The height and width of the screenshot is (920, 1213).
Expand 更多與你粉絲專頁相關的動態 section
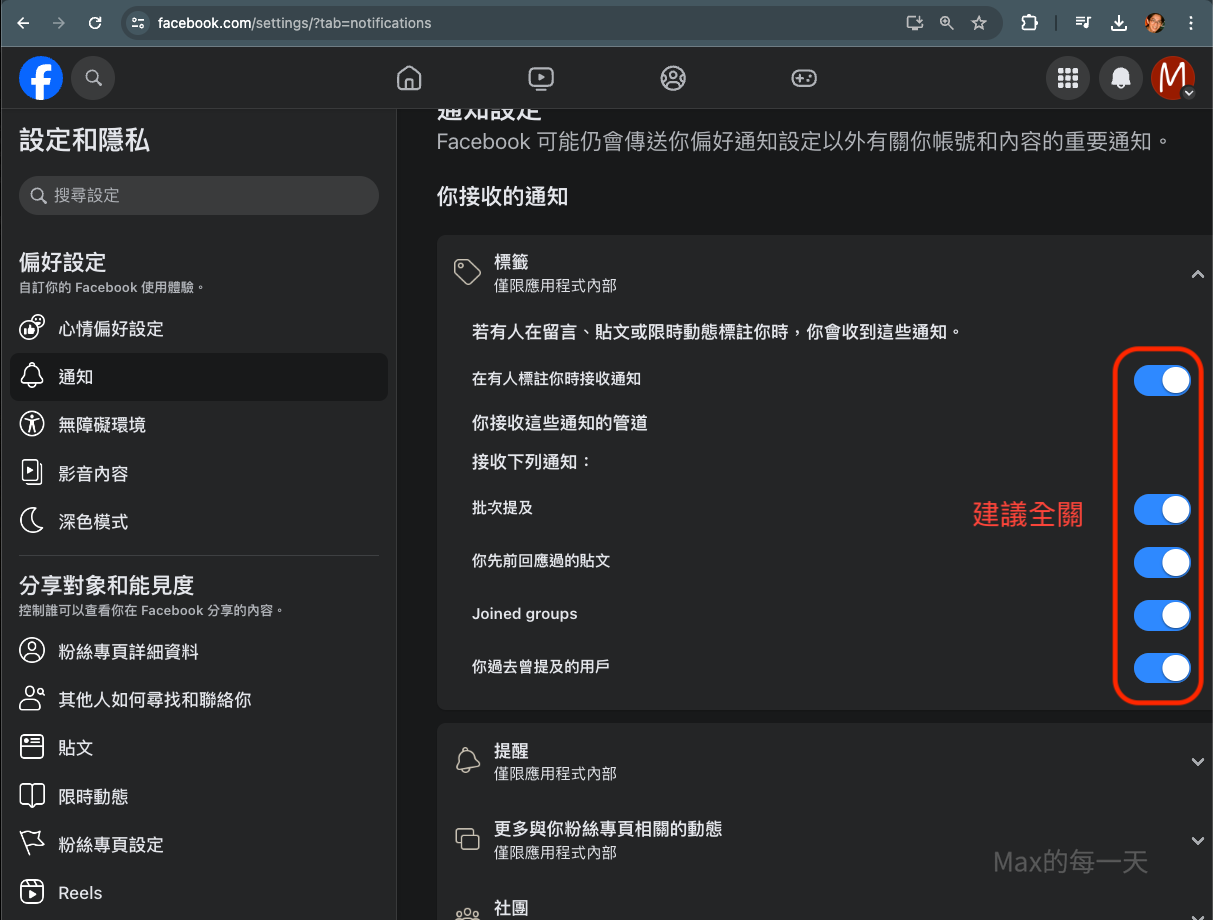coord(1197,841)
